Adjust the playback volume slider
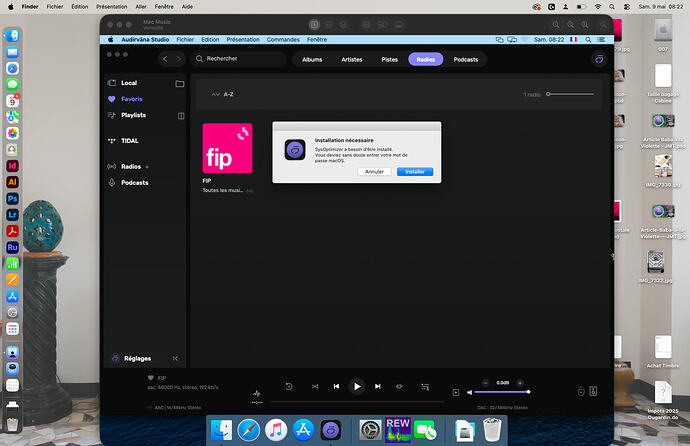 pos(502,392)
